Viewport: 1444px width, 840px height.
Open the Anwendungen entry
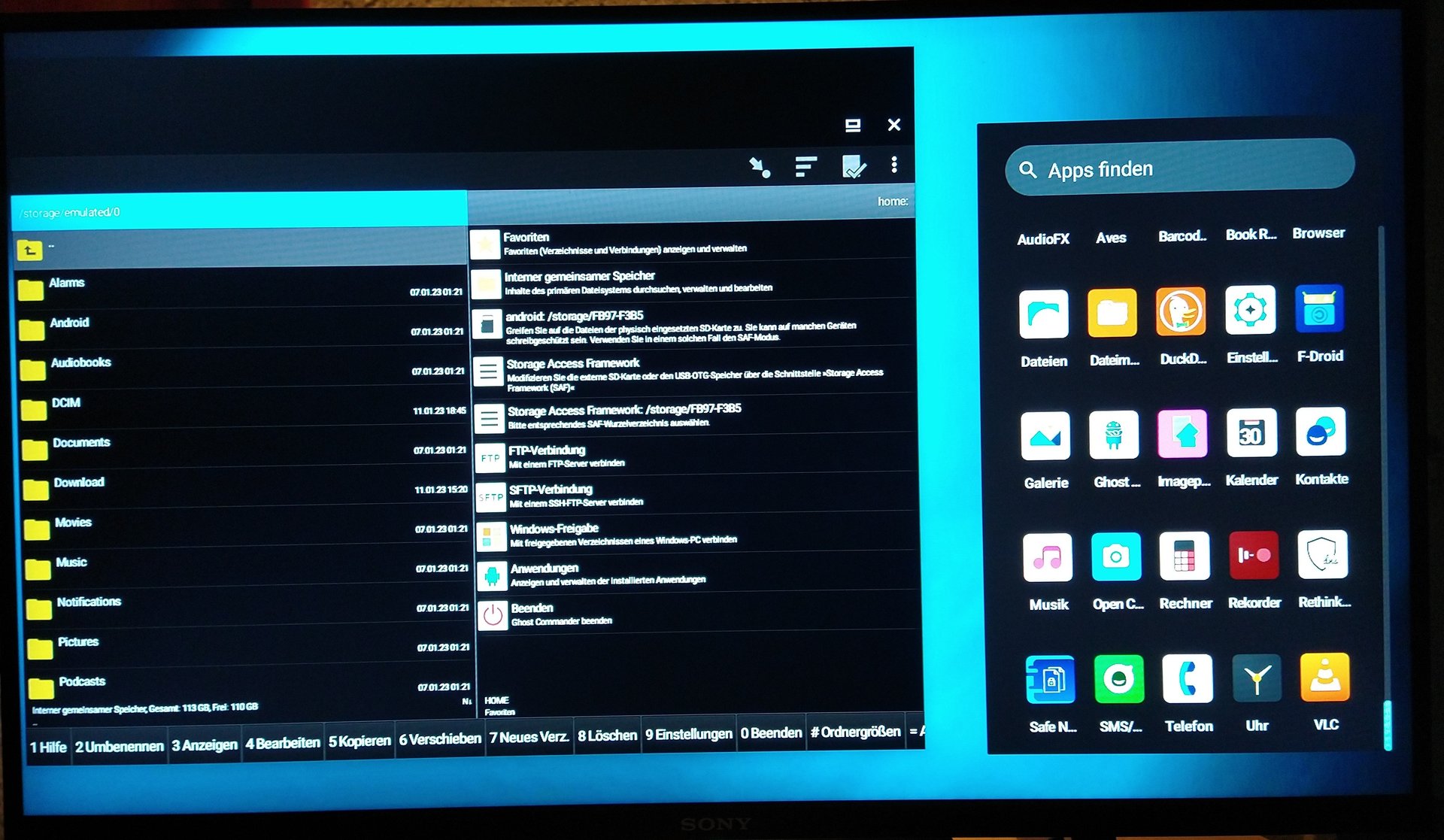[699, 573]
